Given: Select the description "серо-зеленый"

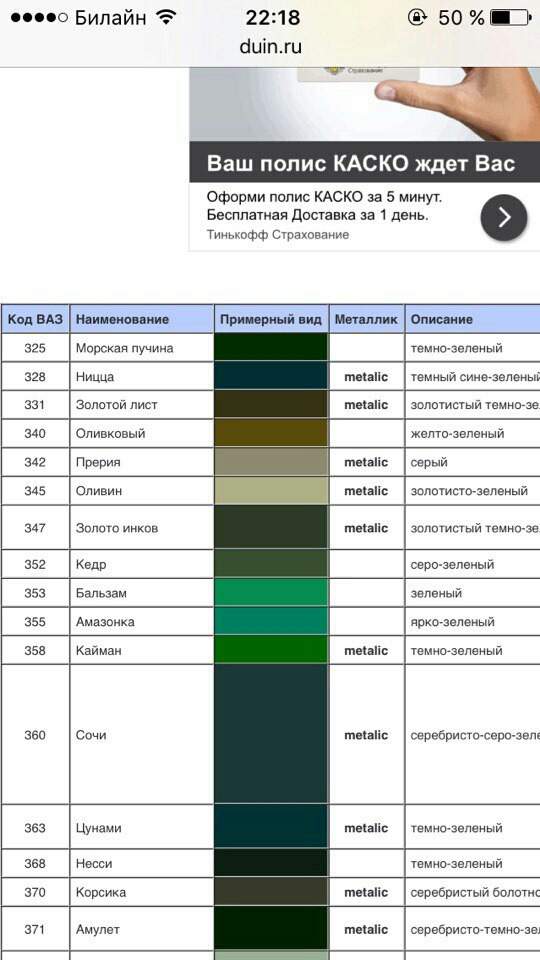Looking at the screenshot, I should click(x=452, y=564).
